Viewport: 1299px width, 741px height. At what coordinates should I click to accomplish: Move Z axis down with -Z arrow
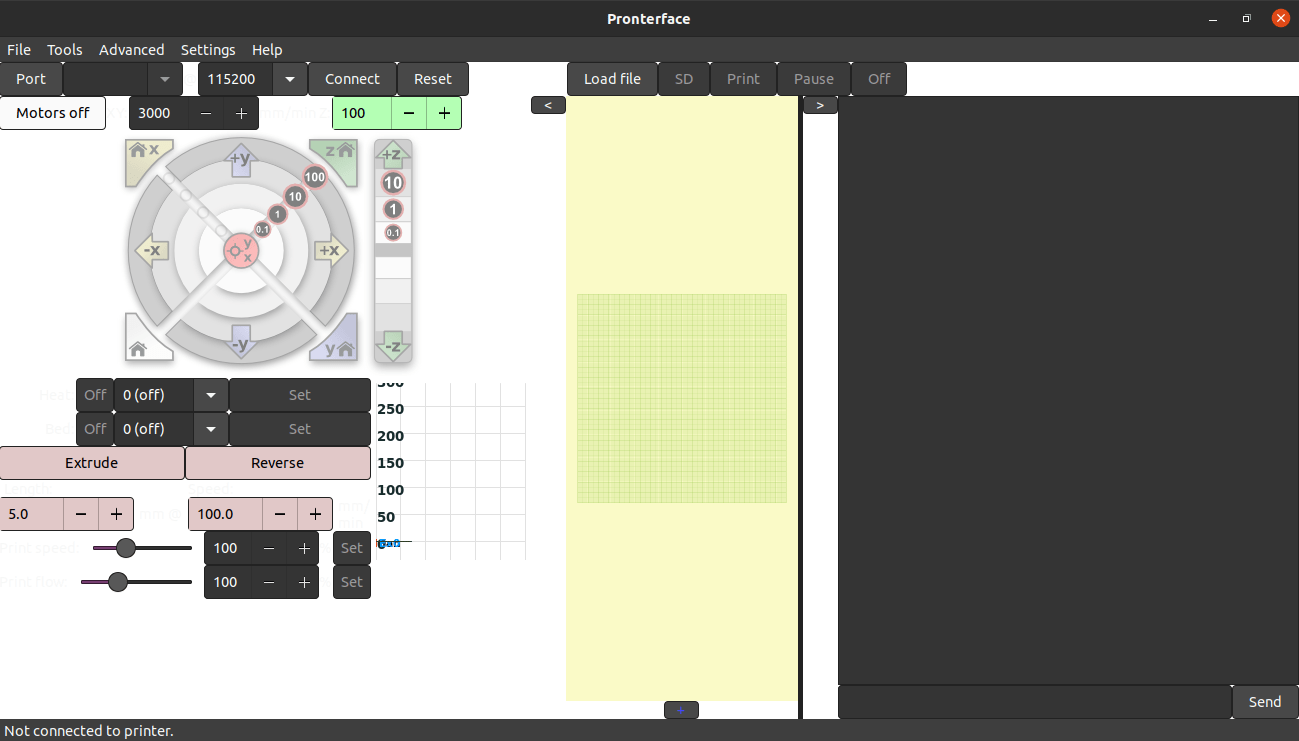pos(393,345)
